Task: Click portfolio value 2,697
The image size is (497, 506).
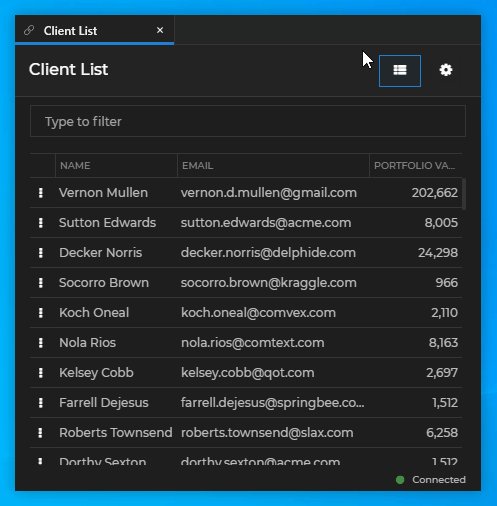Action: point(442,373)
